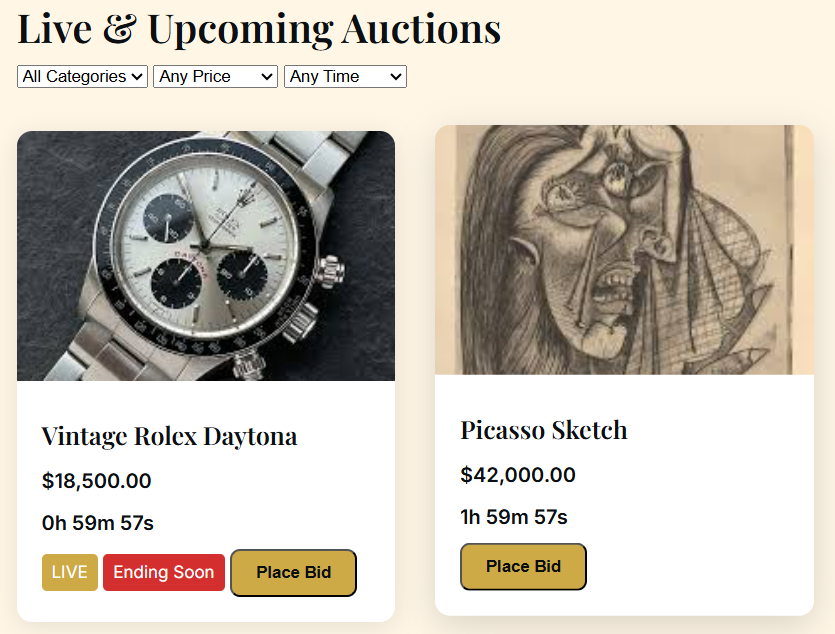Click the Place Bid button for Picasso Sketch
The width and height of the screenshot is (835, 634).
(523, 566)
